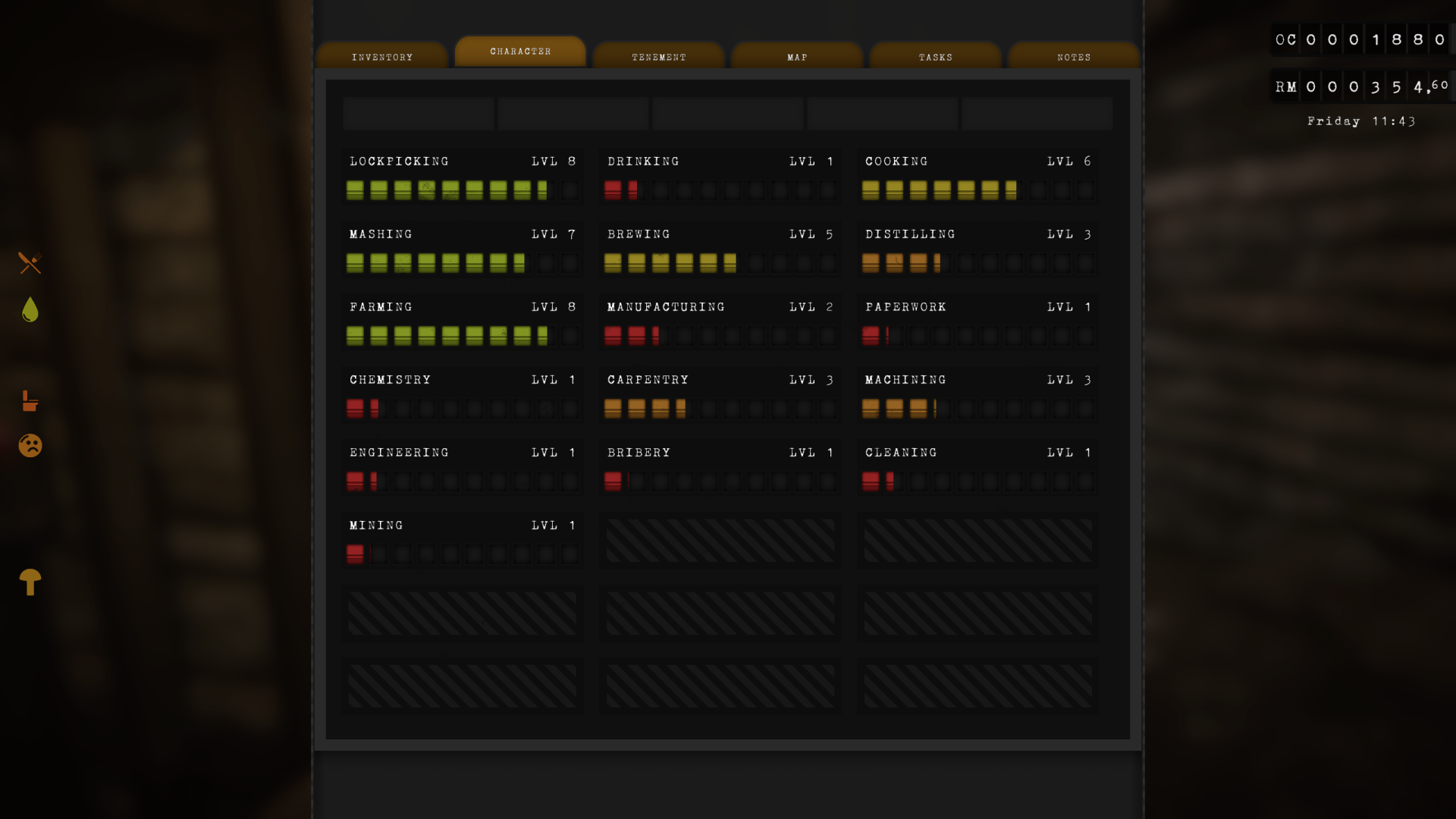
Task: Click the crossed cutlery hunger icon
Action: click(x=29, y=263)
